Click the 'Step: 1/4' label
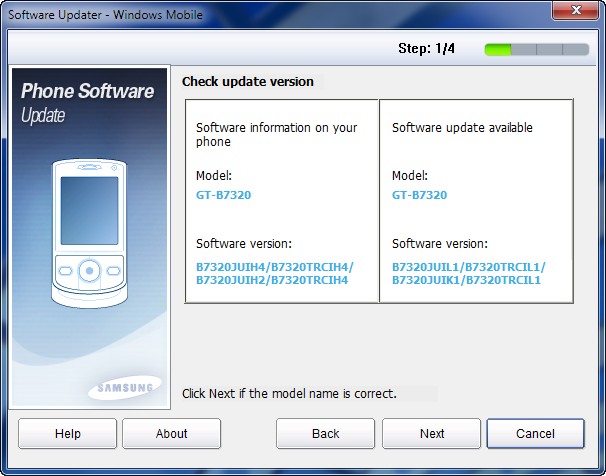Screen dimensions: 606x476 [426, 49]
